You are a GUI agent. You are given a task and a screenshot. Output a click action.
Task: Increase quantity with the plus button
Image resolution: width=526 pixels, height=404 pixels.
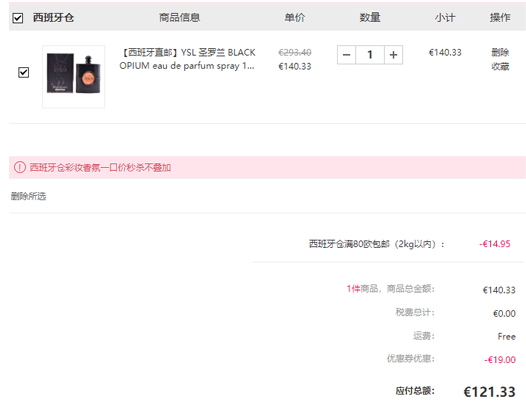click(x=393, y=55)
